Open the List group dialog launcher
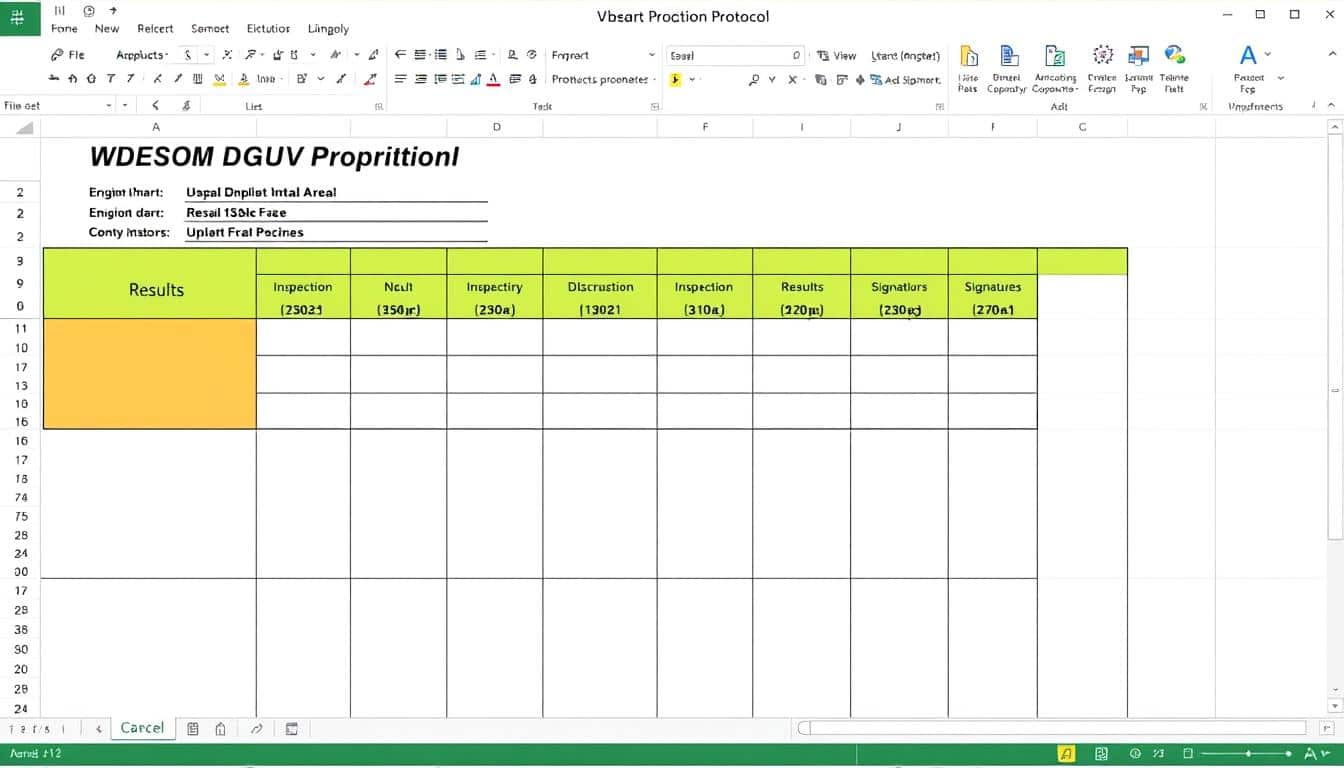The height and width of the screenshot is (768, 1344). [x=379, y=105]
